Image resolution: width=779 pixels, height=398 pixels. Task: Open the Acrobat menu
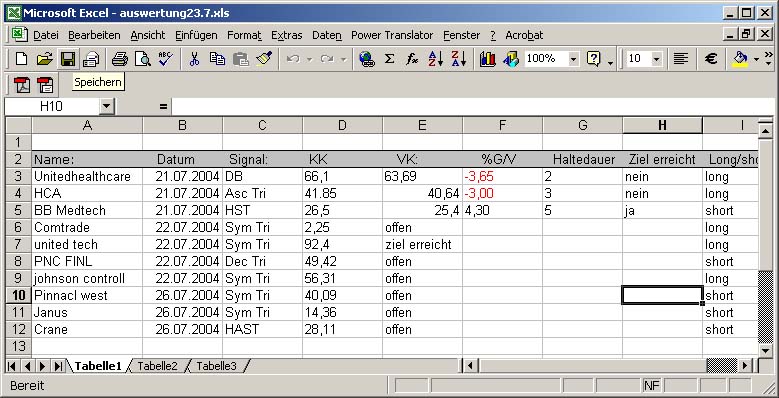pos(524,35)
